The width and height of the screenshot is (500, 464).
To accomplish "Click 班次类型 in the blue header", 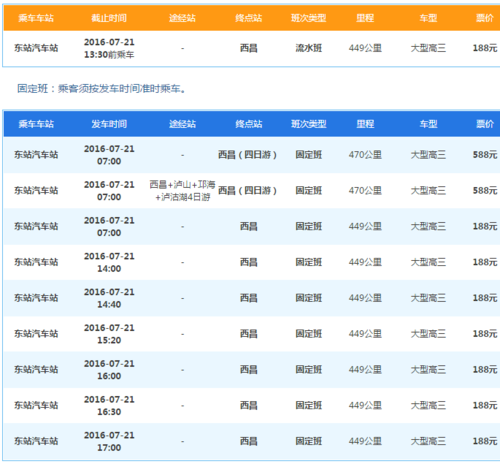I will click(x=308, y=124).
